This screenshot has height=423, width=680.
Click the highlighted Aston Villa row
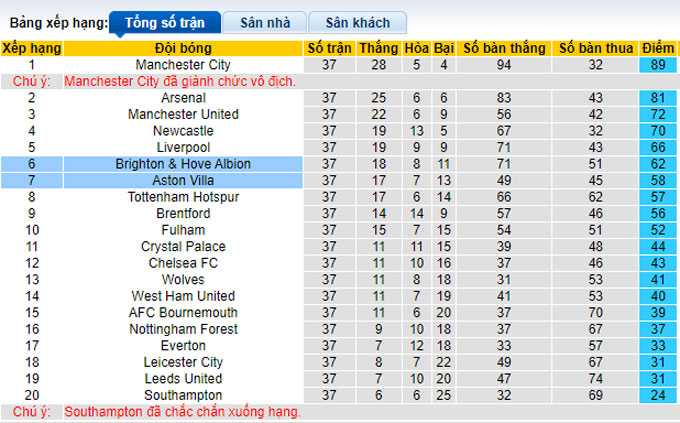coord(183,181)
